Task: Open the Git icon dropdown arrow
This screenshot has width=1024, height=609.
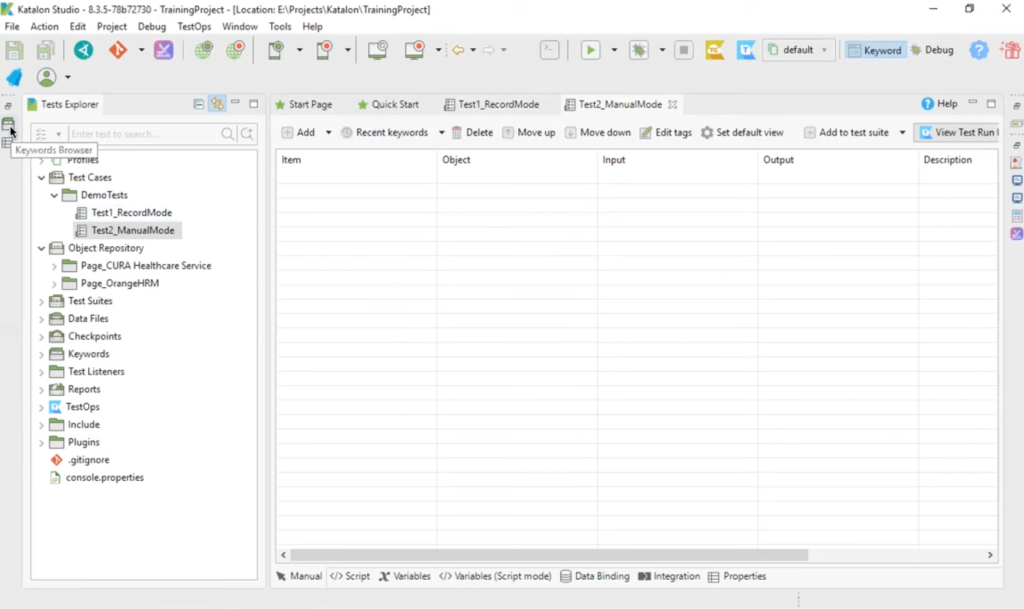Action: [141, 50]
